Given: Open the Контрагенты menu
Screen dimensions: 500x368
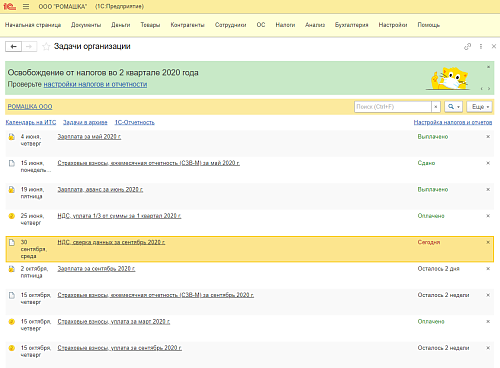Looking at the screenshot, I should (x=188, y=25).
